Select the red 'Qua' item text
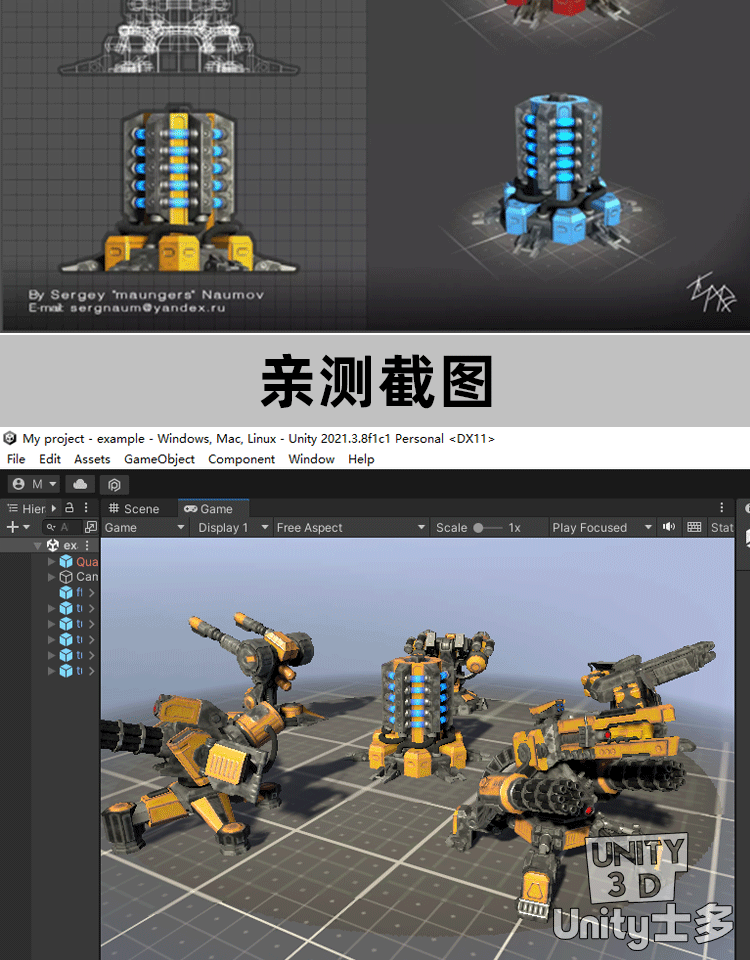 click(x=87, y=561)
